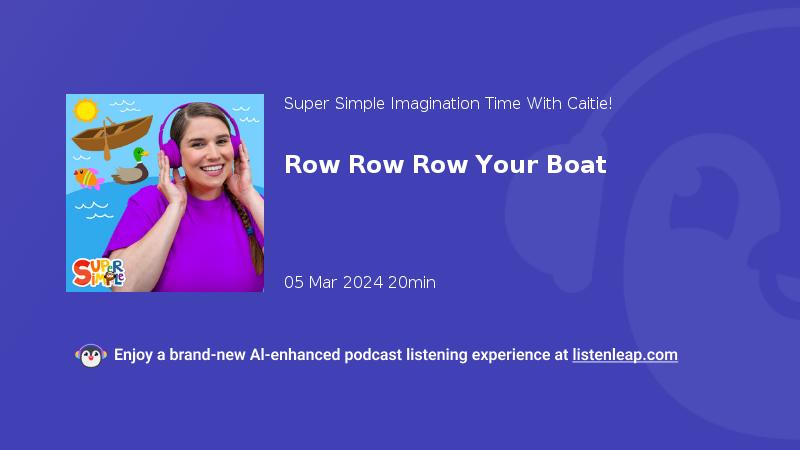Screen dimensions: 800x450
Task: Click the Super Simple logo on the cover
Action: click(x=98, y=273)
